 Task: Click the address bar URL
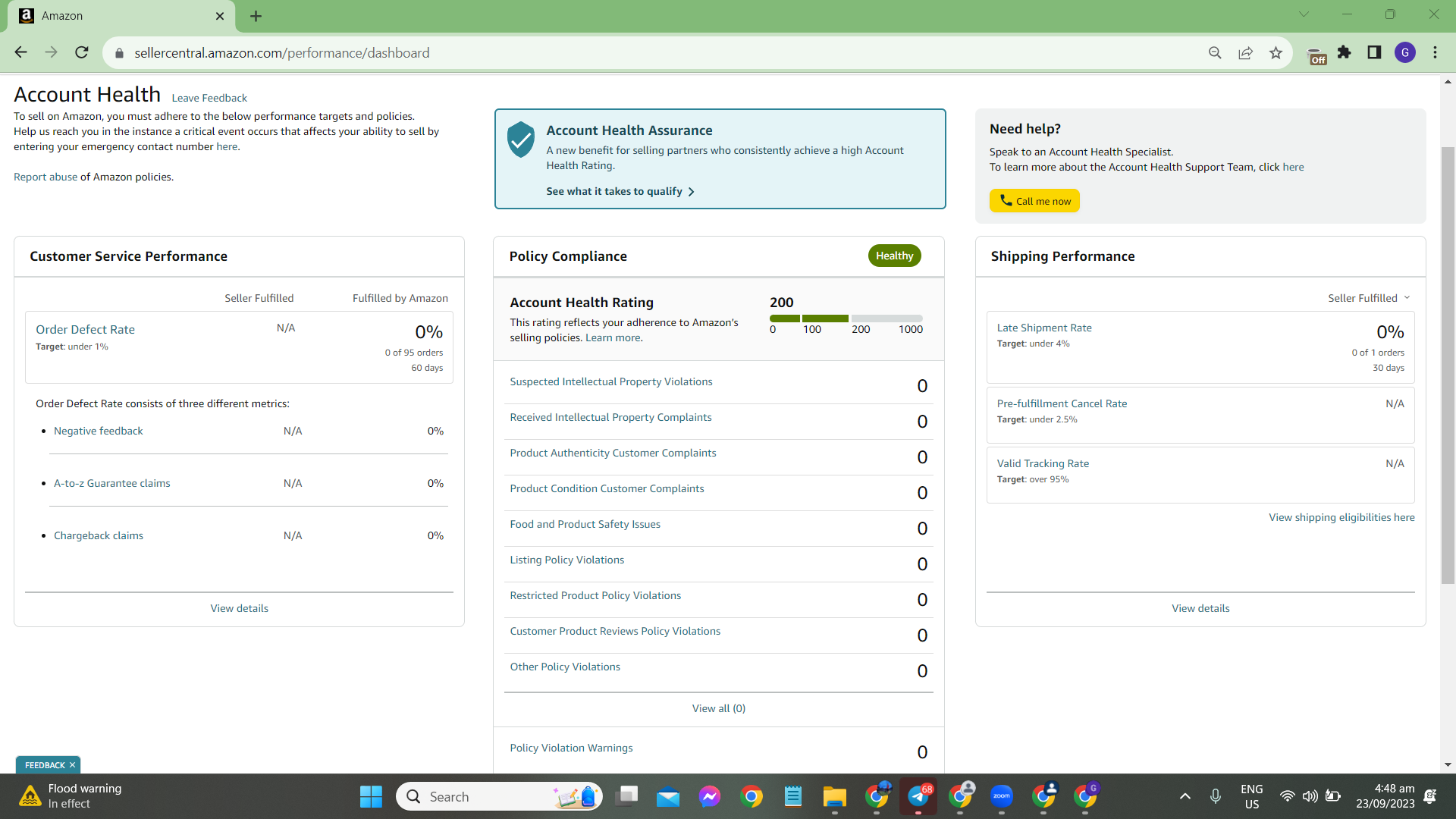point(281,53)
